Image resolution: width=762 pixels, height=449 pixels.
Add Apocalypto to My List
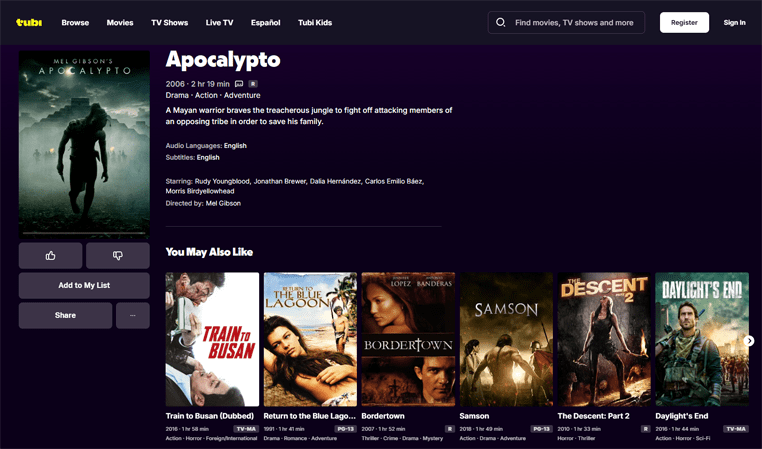[x=84, y=285]
